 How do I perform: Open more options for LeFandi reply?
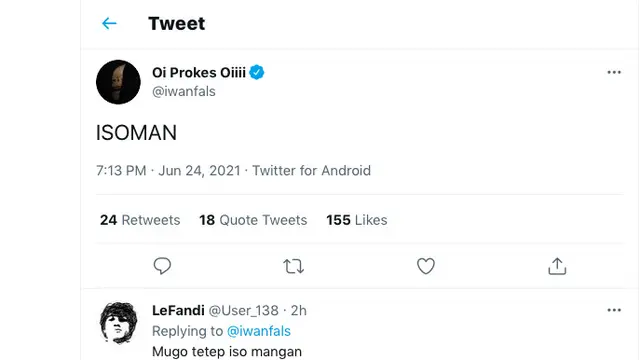tap(614, 310)
